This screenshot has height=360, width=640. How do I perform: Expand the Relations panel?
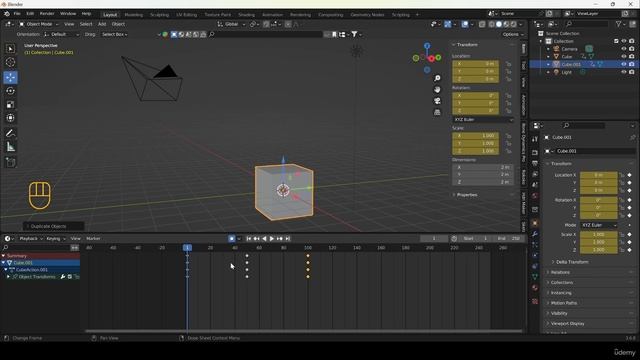(560, 272)
